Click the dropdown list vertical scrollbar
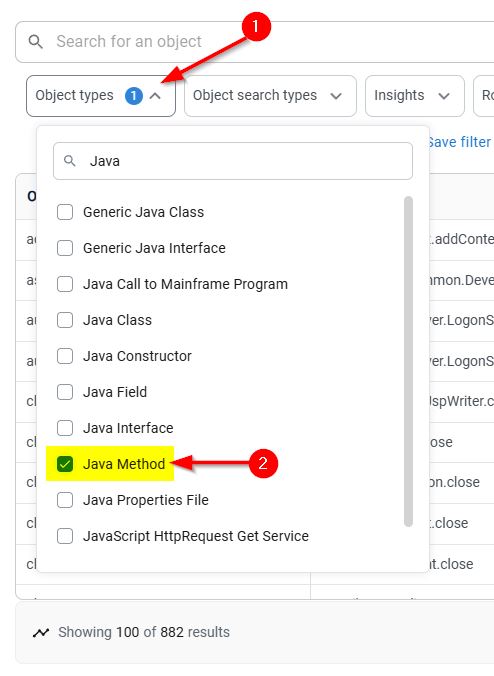Image resolution: width=494 pixels, height=676 pixels. click(409, 361)
